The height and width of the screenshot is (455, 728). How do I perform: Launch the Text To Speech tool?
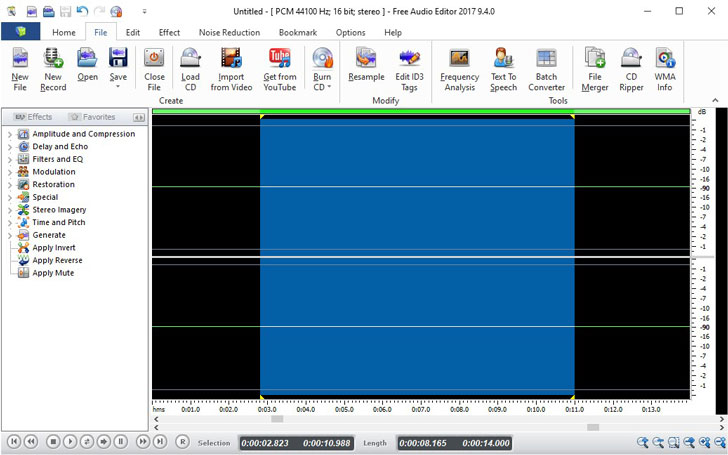[503, 59]
